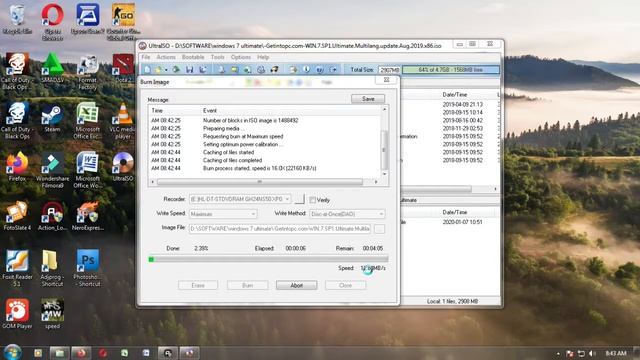This screenshot has width=640, height=360.
Task: Click the message log vertical scrollbar
Action: (384, 142)
